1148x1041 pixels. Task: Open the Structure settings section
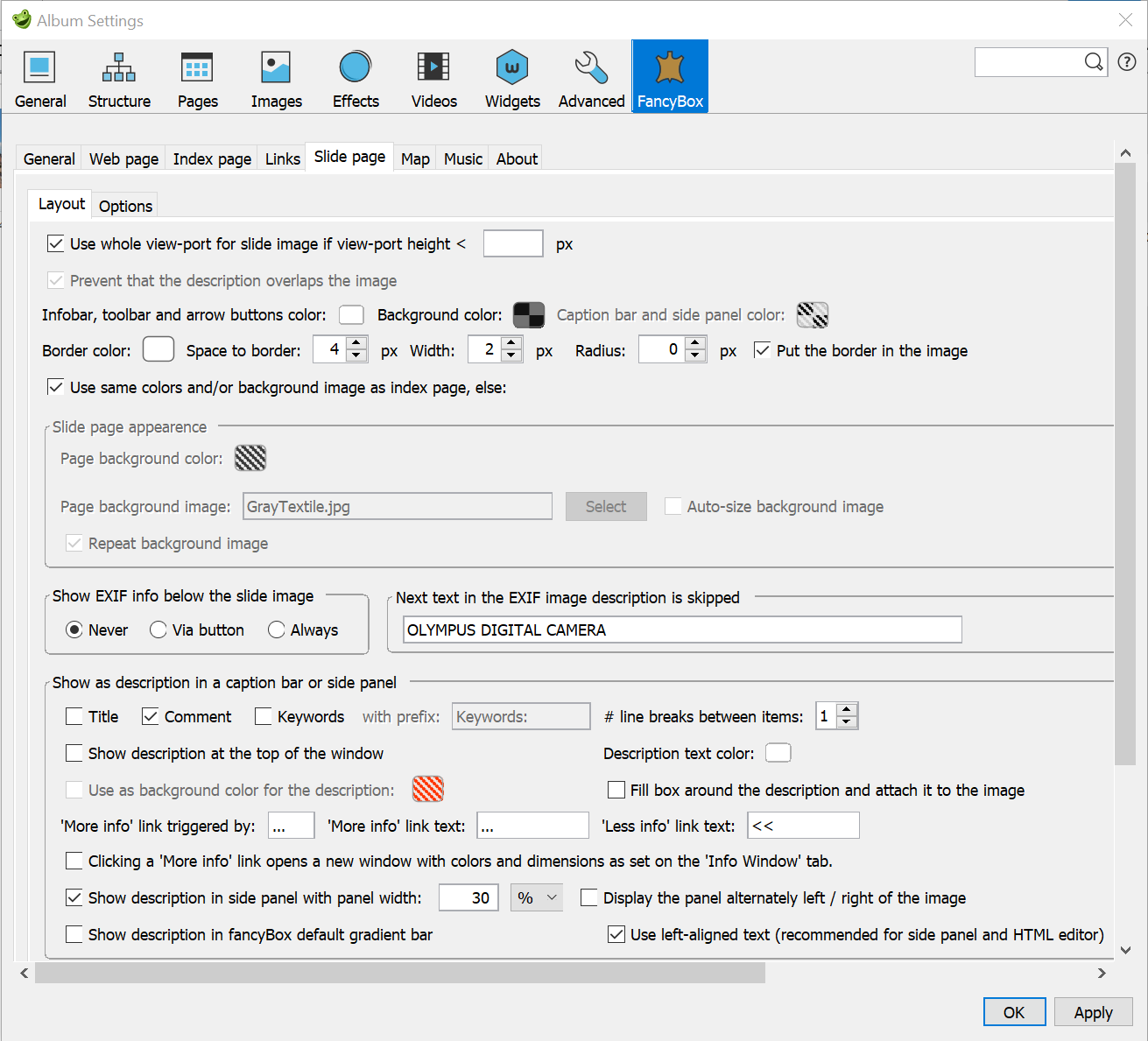[x=119, y=78]
